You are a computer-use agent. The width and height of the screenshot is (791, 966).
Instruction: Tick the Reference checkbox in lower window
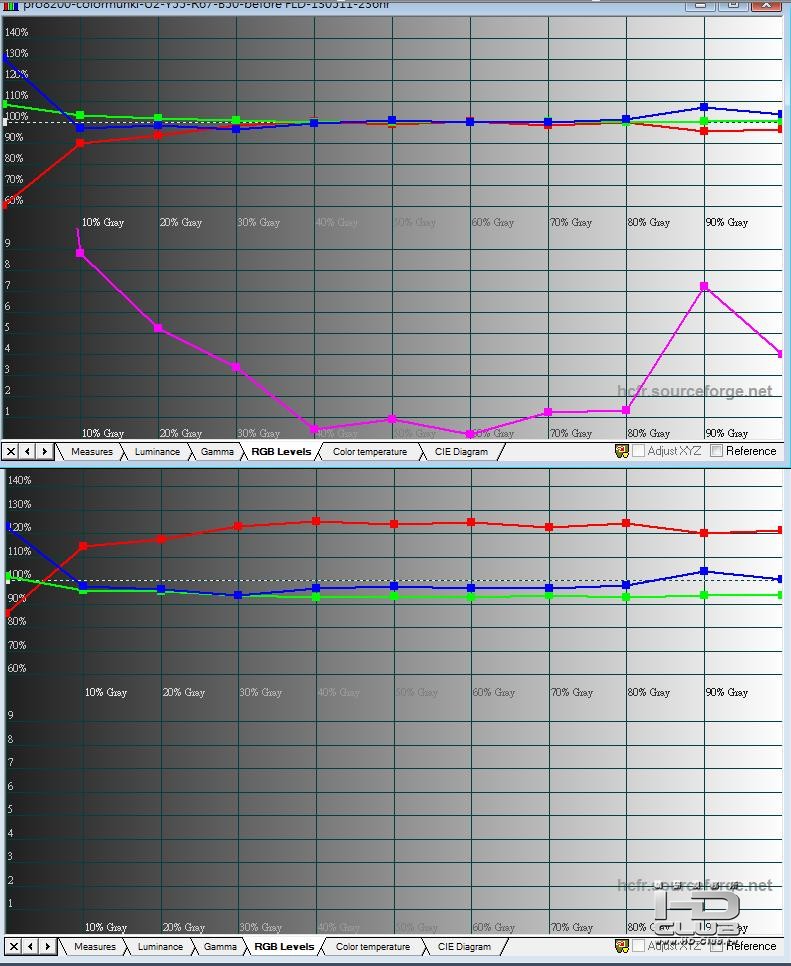click(x=716, y=946)
